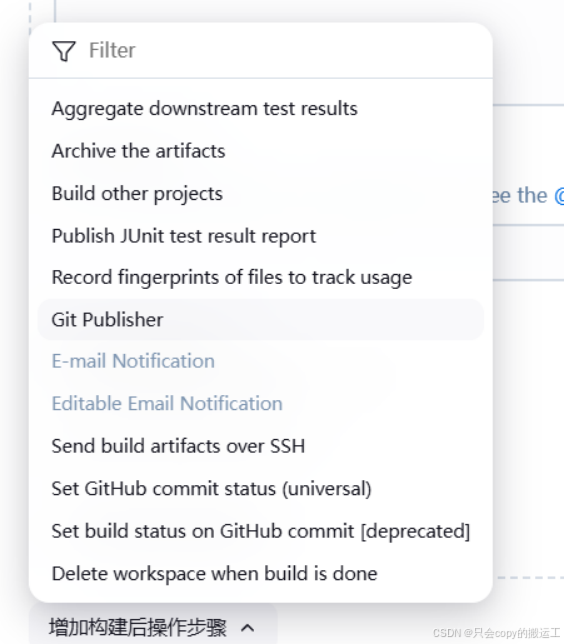Click the funnel filter icon
The height and width of the screenshot is (644, 564).
[x=64, y=51]
